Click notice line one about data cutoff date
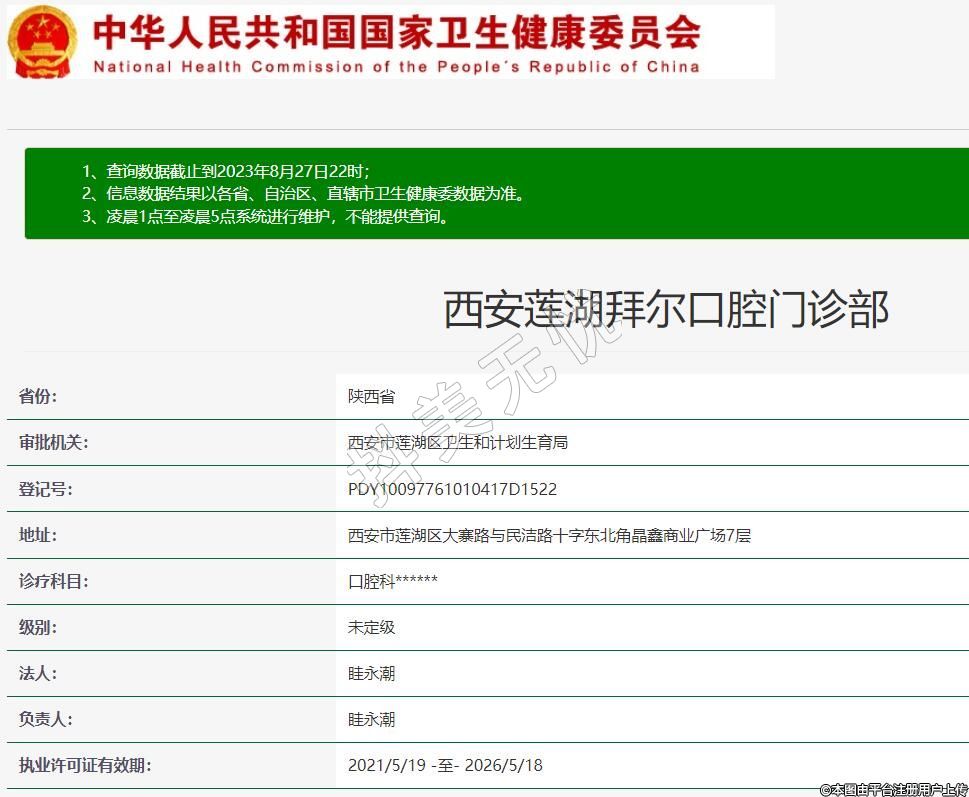Screen dimensions: 969x797 232,171
